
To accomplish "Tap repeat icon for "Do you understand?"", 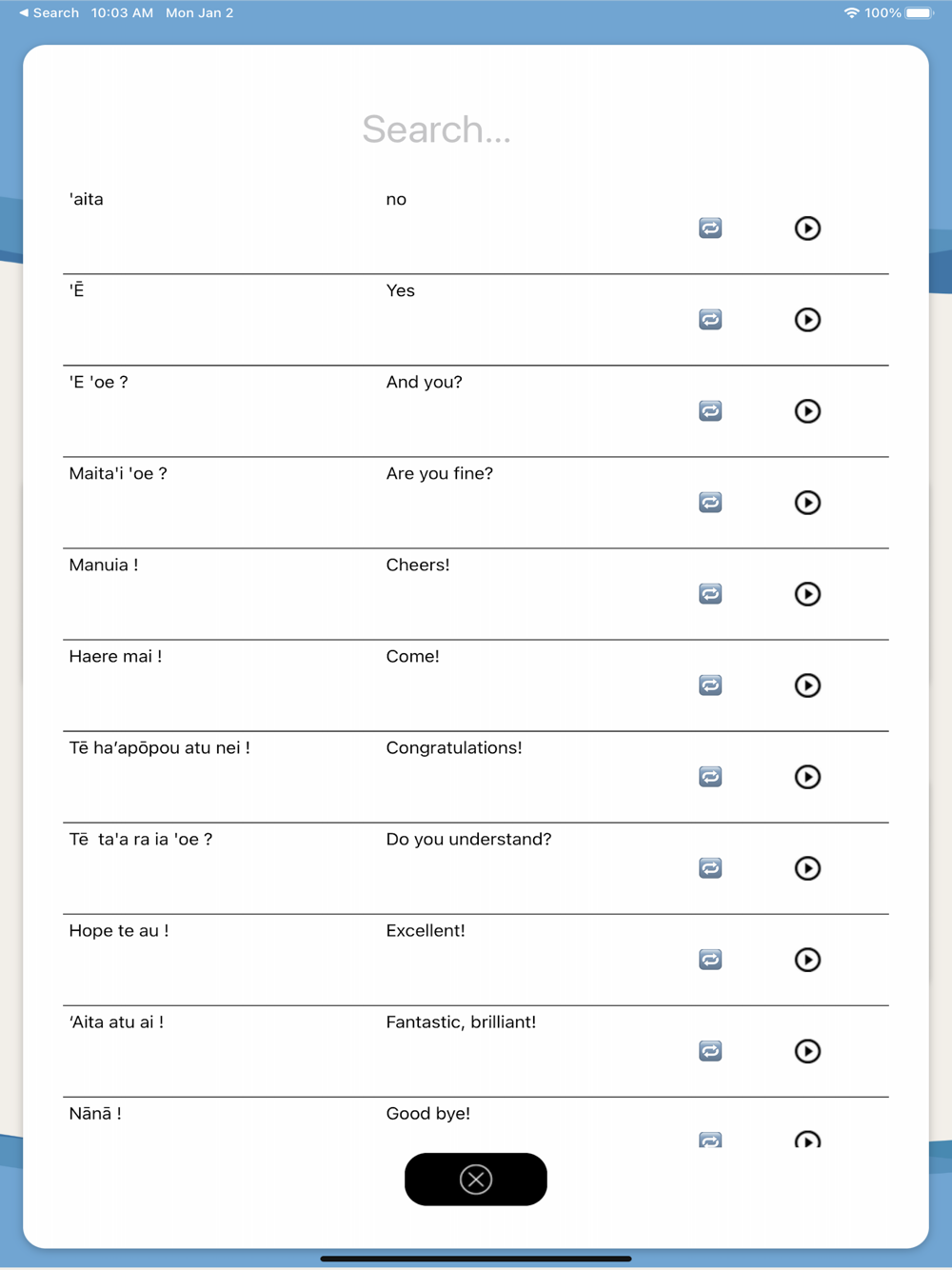I will (x=710, y=868).
